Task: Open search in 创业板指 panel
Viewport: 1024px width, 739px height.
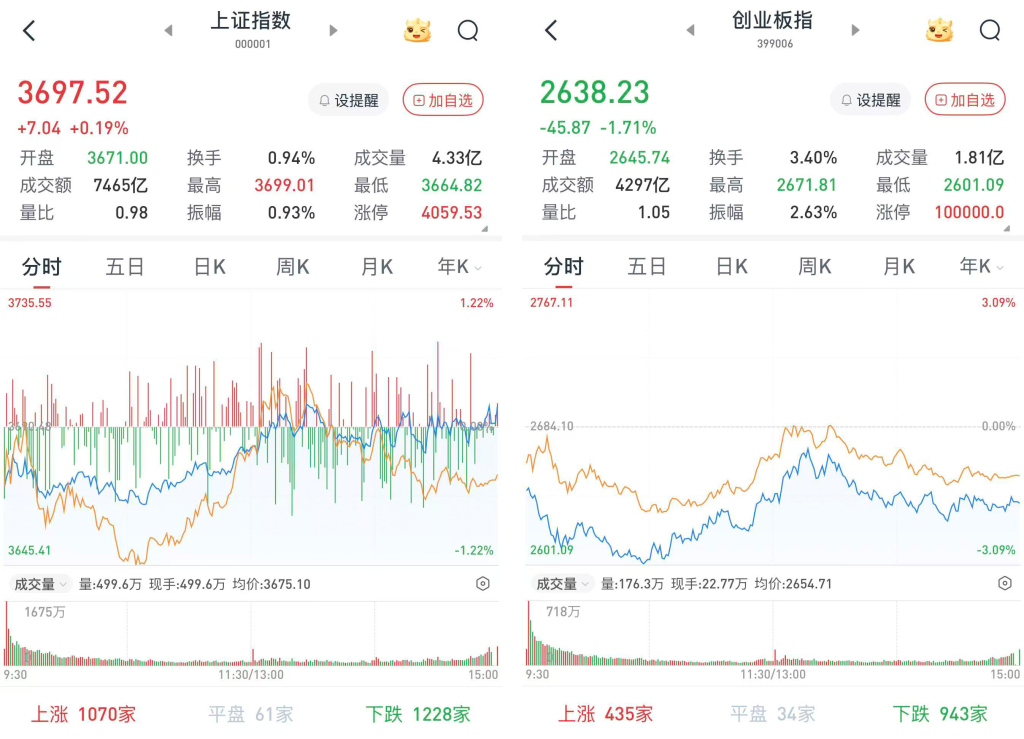Action: coord(990,30)
